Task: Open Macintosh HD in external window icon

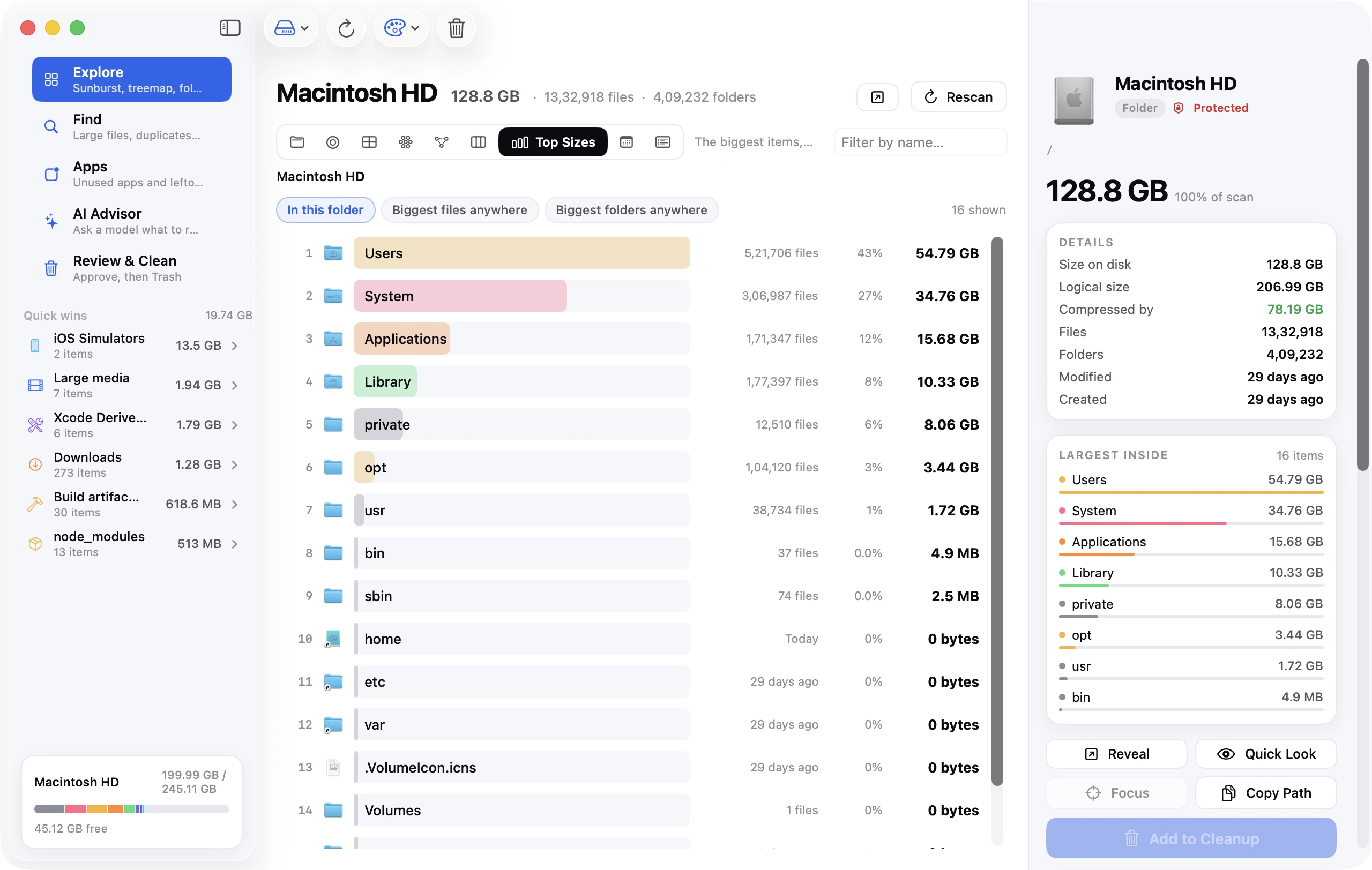Action: 877,97
